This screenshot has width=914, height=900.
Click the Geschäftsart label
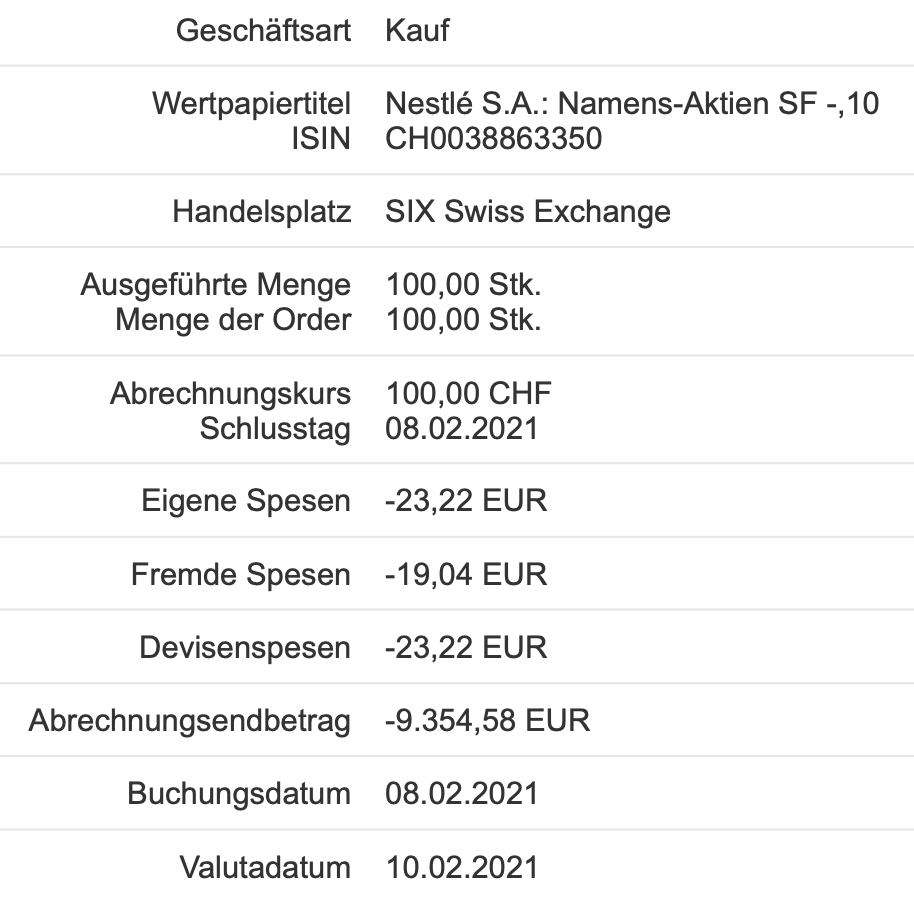[264, 31]
